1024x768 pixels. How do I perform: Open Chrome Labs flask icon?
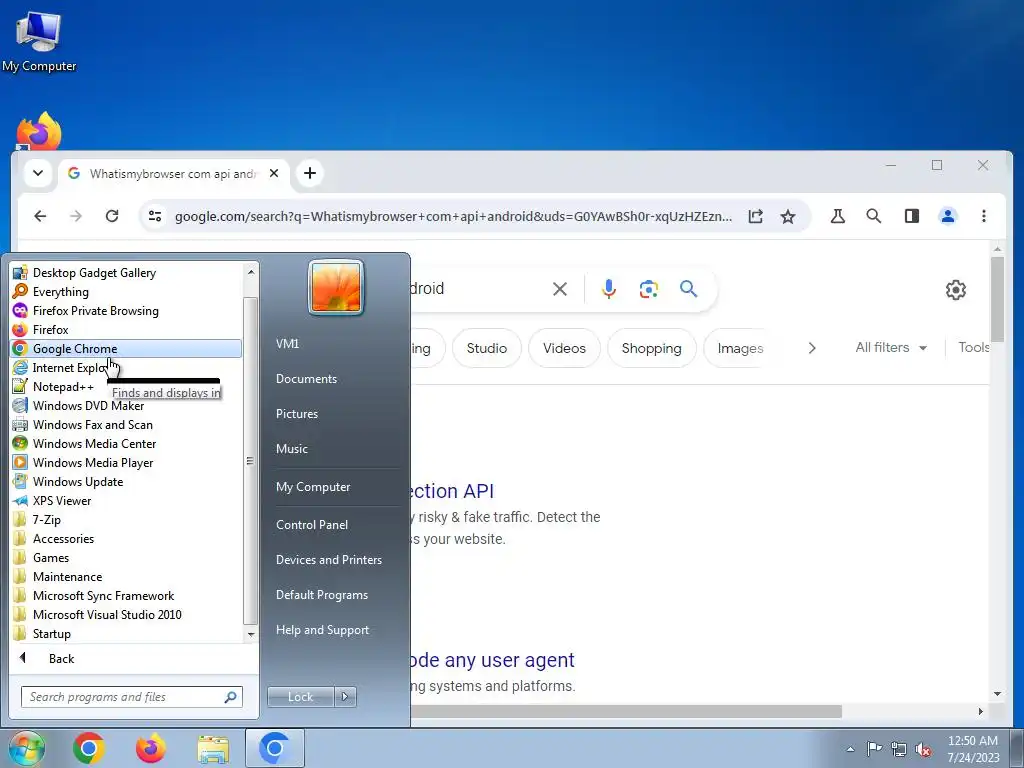tap(838, 216)
